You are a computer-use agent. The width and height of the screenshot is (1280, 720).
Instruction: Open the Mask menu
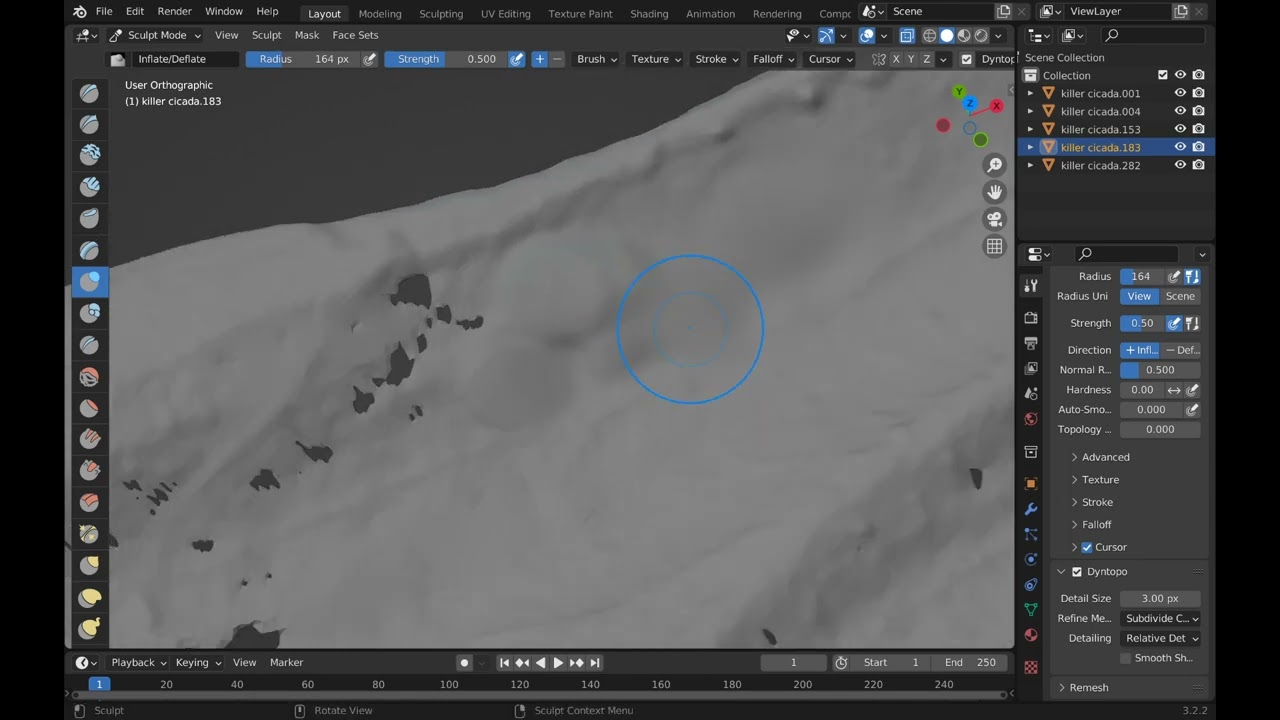[x=306, y=35]
